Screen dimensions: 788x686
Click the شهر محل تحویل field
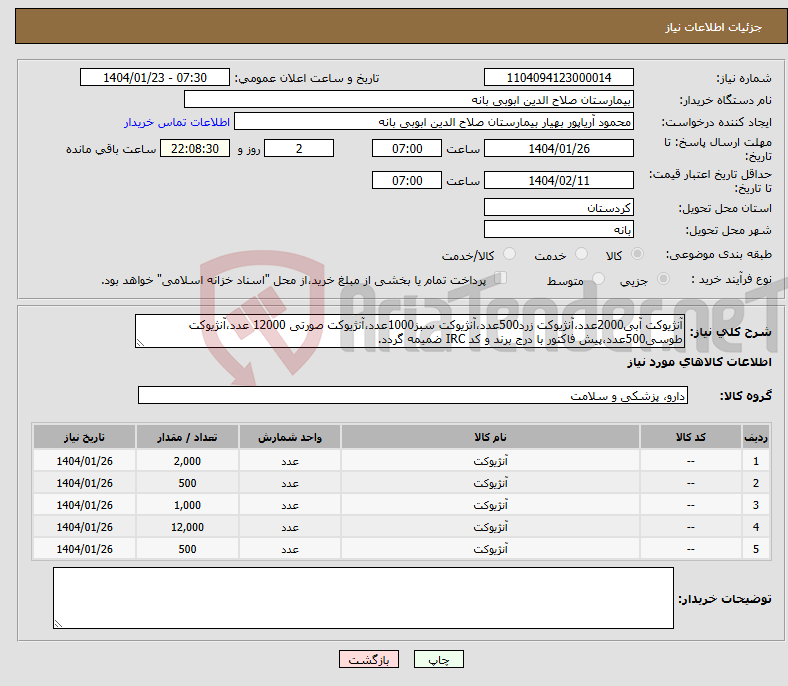[x=559, y=230]
